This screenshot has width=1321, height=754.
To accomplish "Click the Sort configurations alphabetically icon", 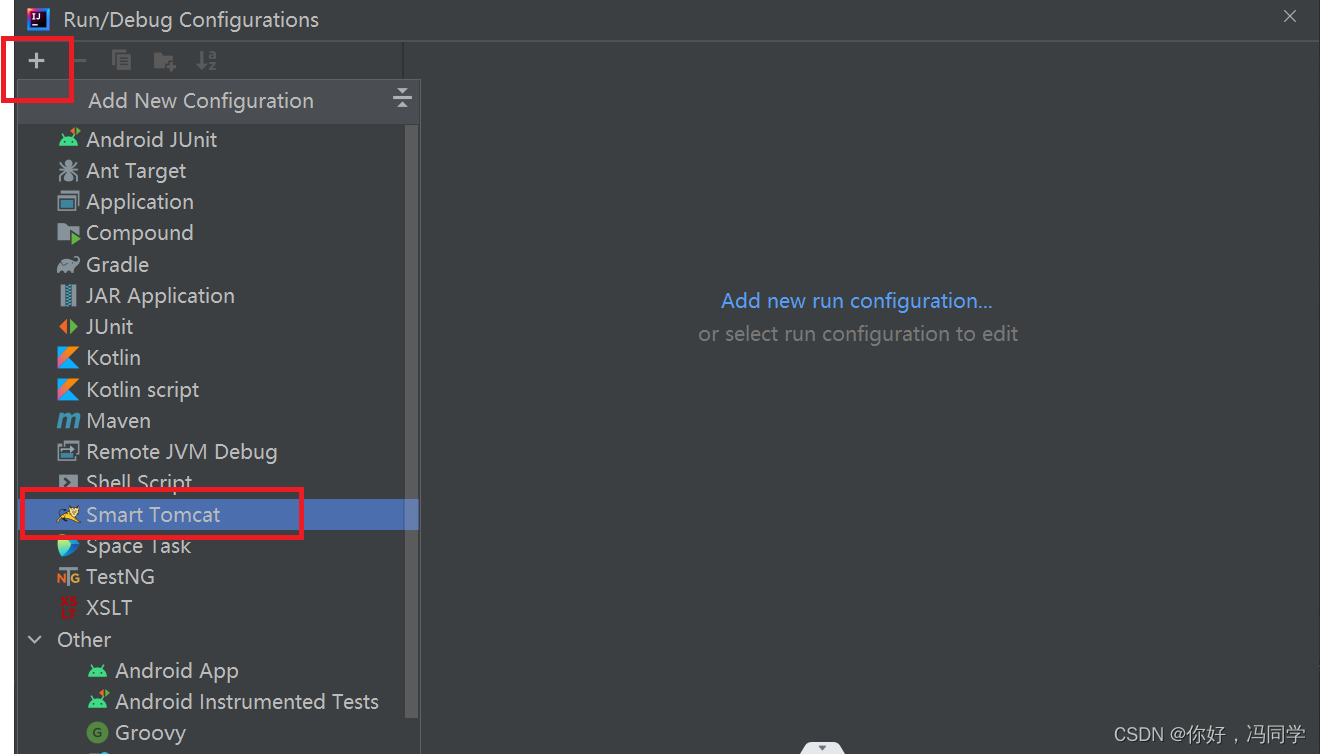I will (x=206, y=61).
